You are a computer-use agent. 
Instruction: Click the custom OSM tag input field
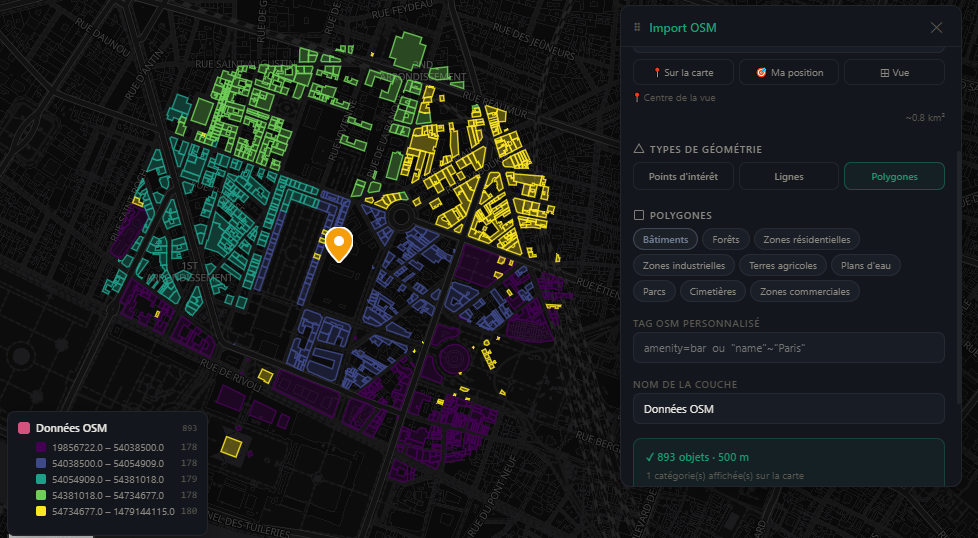pyautogui.click(x=788, y=348)
